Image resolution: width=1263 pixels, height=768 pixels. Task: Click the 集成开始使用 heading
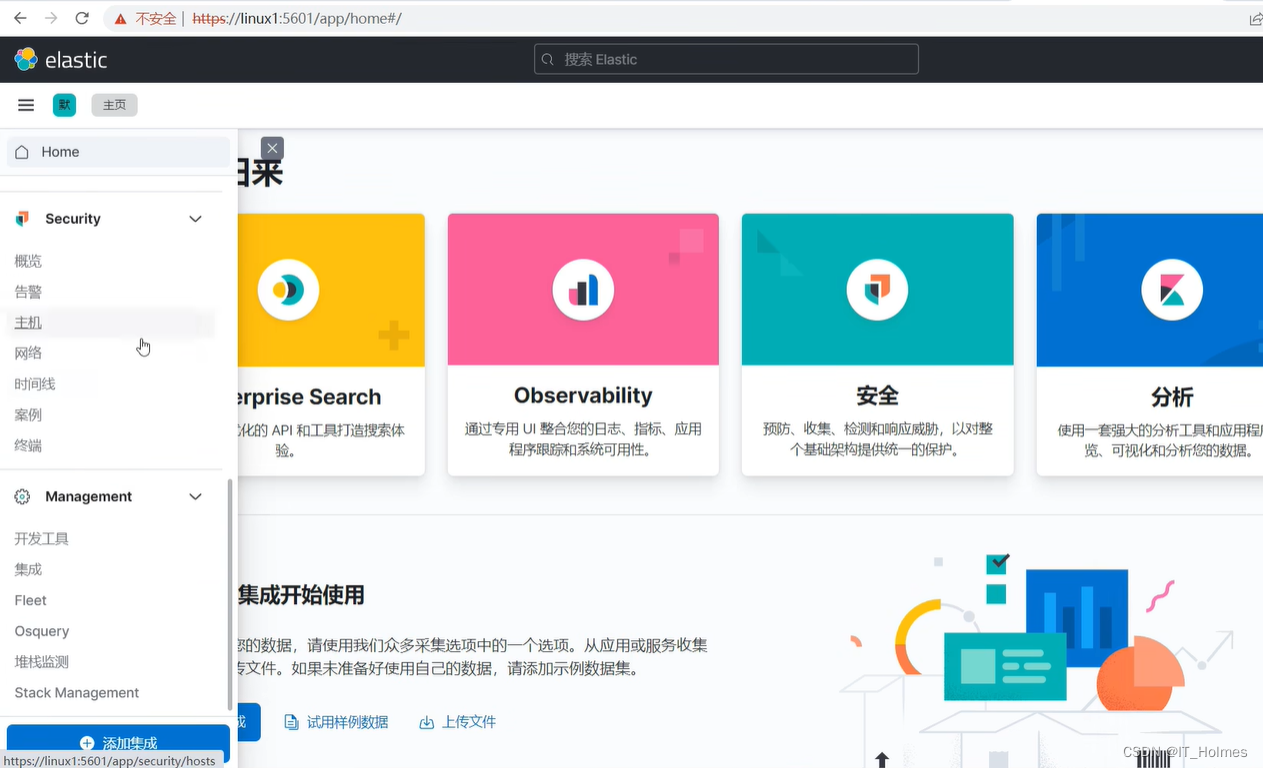coord(301,595)
